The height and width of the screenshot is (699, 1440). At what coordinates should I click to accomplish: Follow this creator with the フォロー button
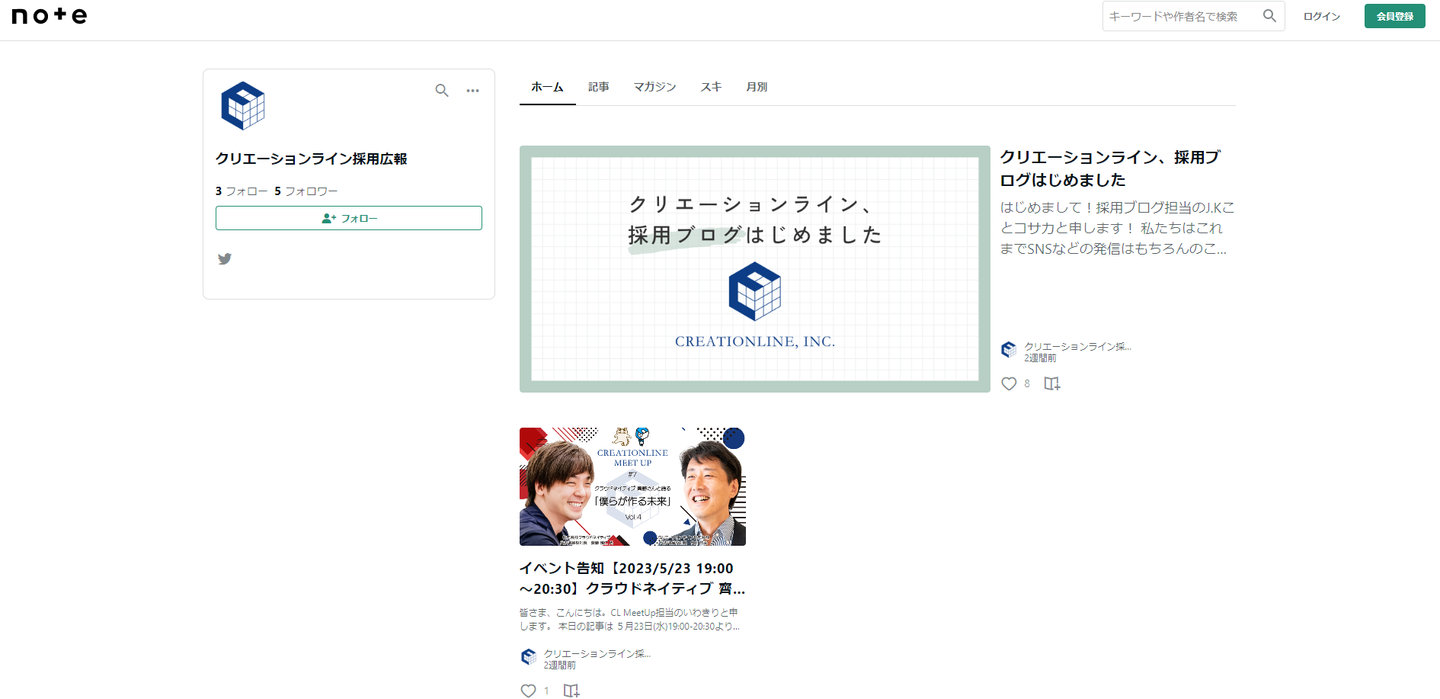(348, 218)
